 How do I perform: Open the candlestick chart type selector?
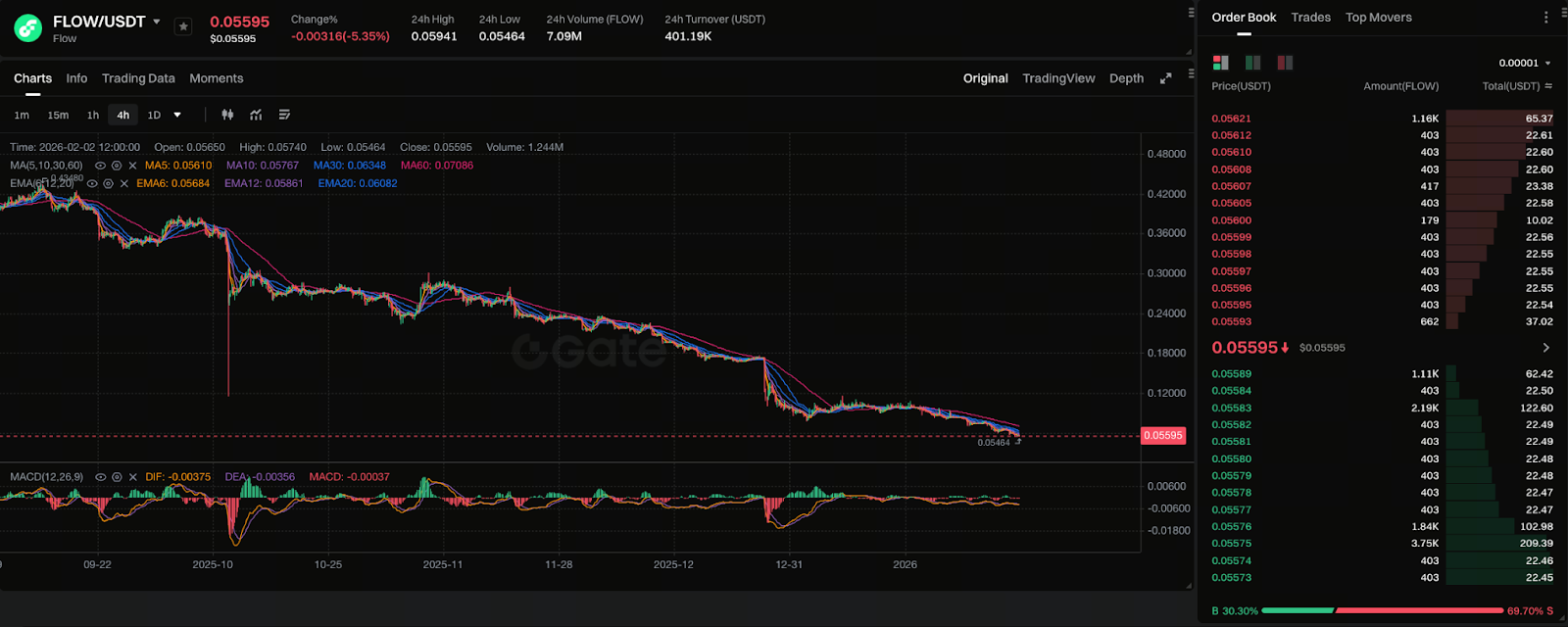pos(227,115)
